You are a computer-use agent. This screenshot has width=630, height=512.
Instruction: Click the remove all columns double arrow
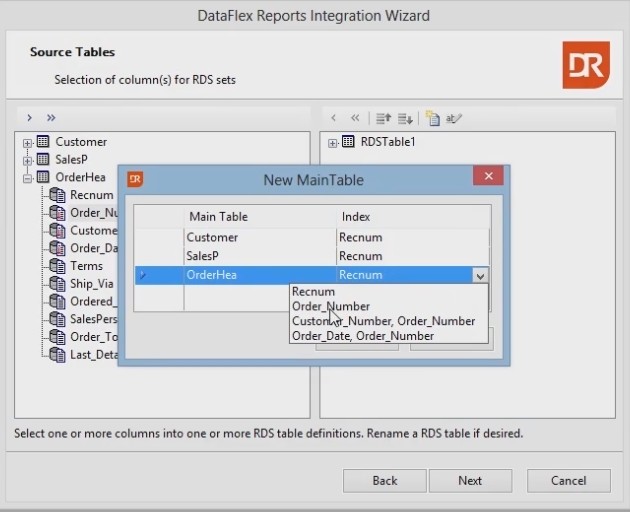click(354, 118)
